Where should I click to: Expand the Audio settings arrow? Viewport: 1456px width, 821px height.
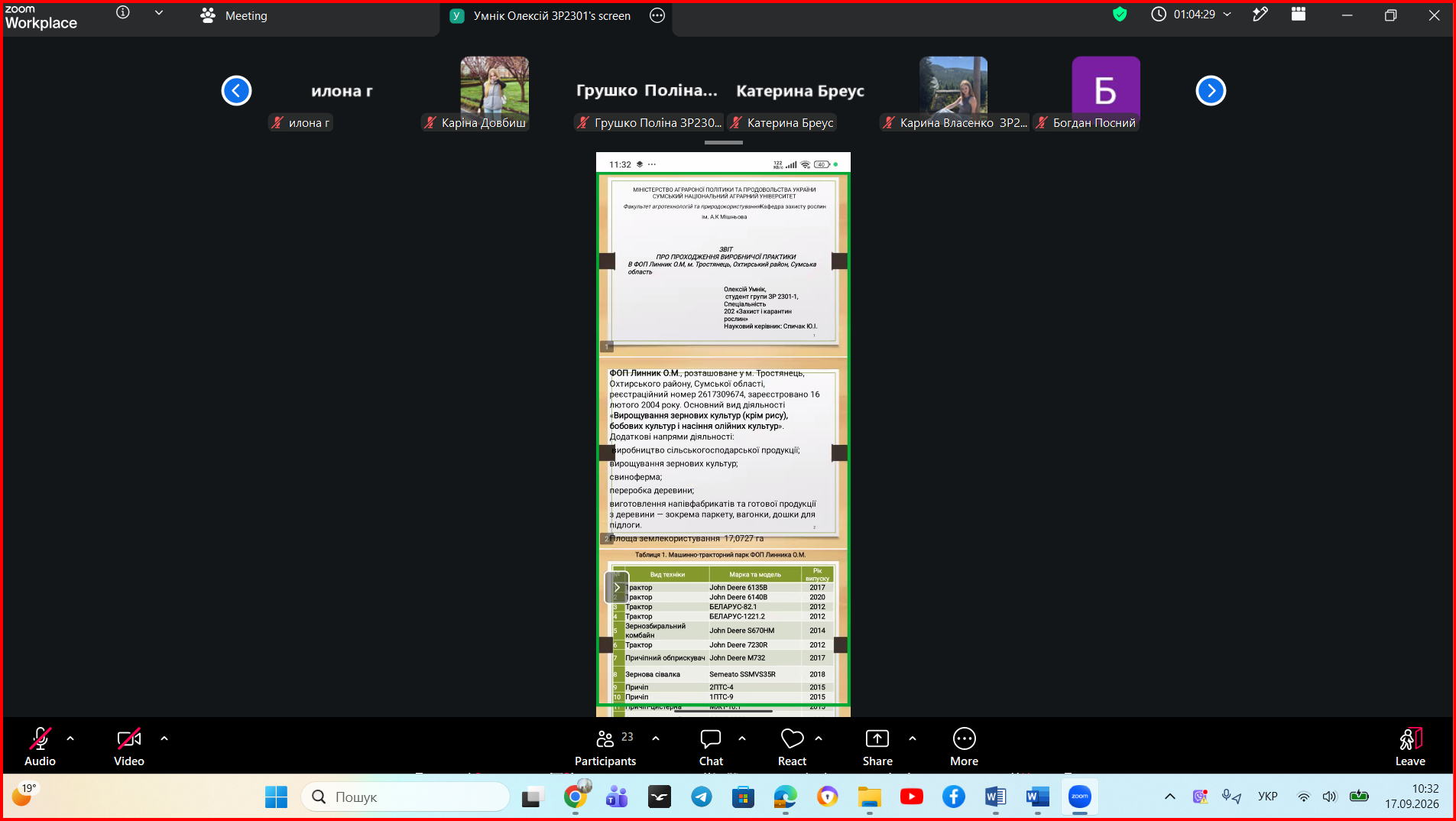coord(70,738)
